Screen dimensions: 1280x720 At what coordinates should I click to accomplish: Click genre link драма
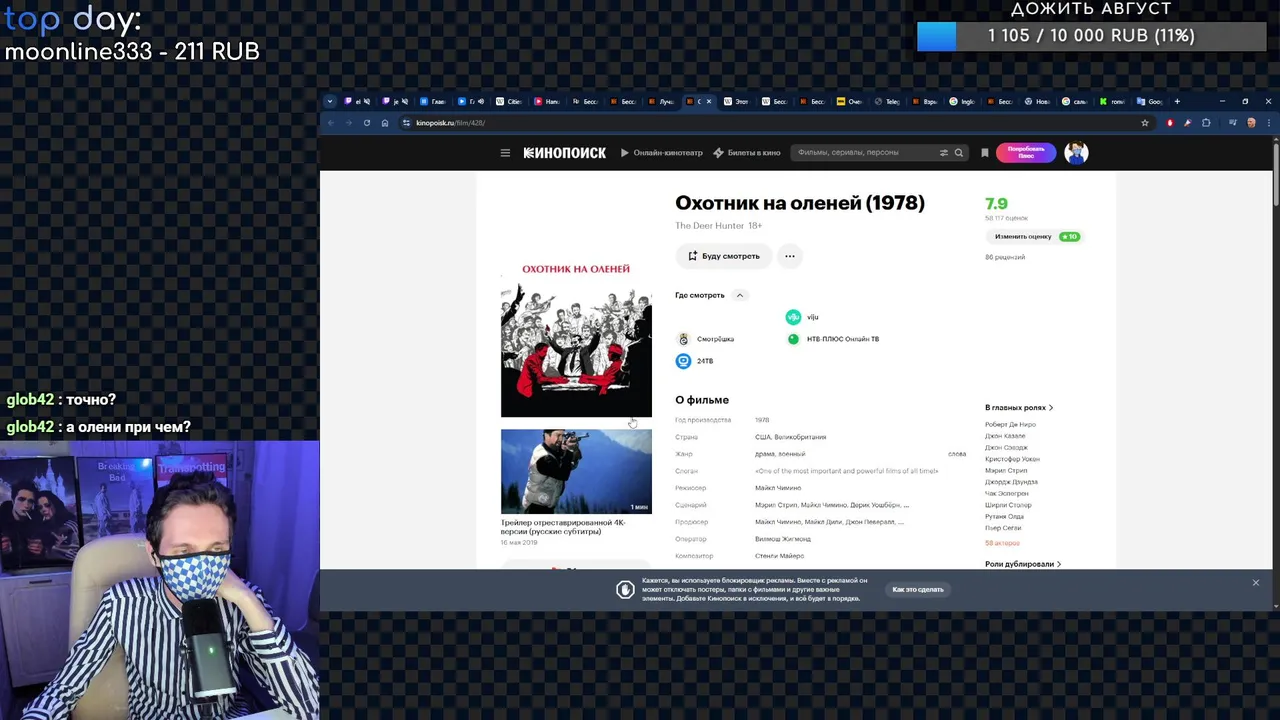click(764, 454)
